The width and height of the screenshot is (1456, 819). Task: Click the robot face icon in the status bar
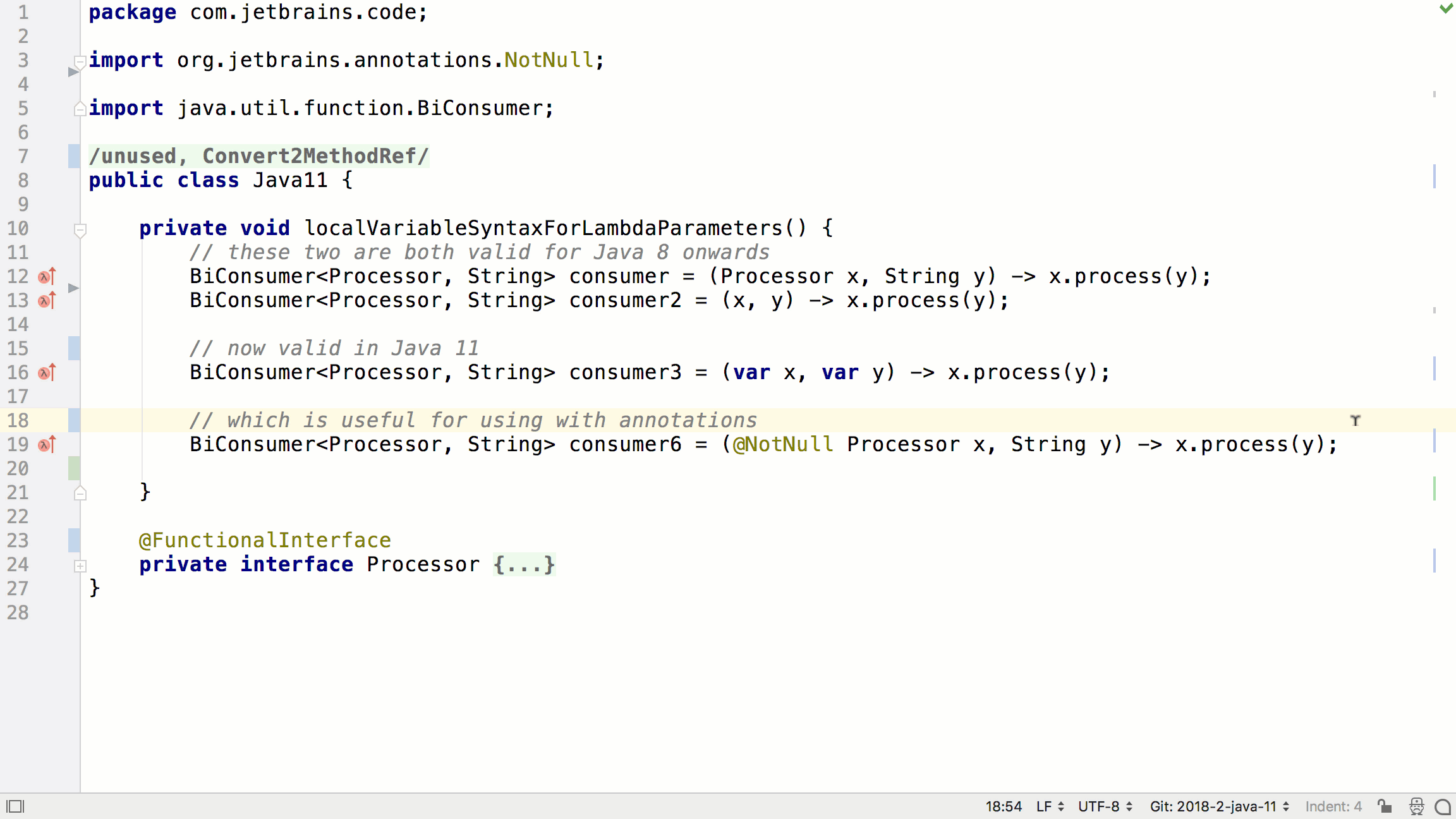tap(1416, 806)
